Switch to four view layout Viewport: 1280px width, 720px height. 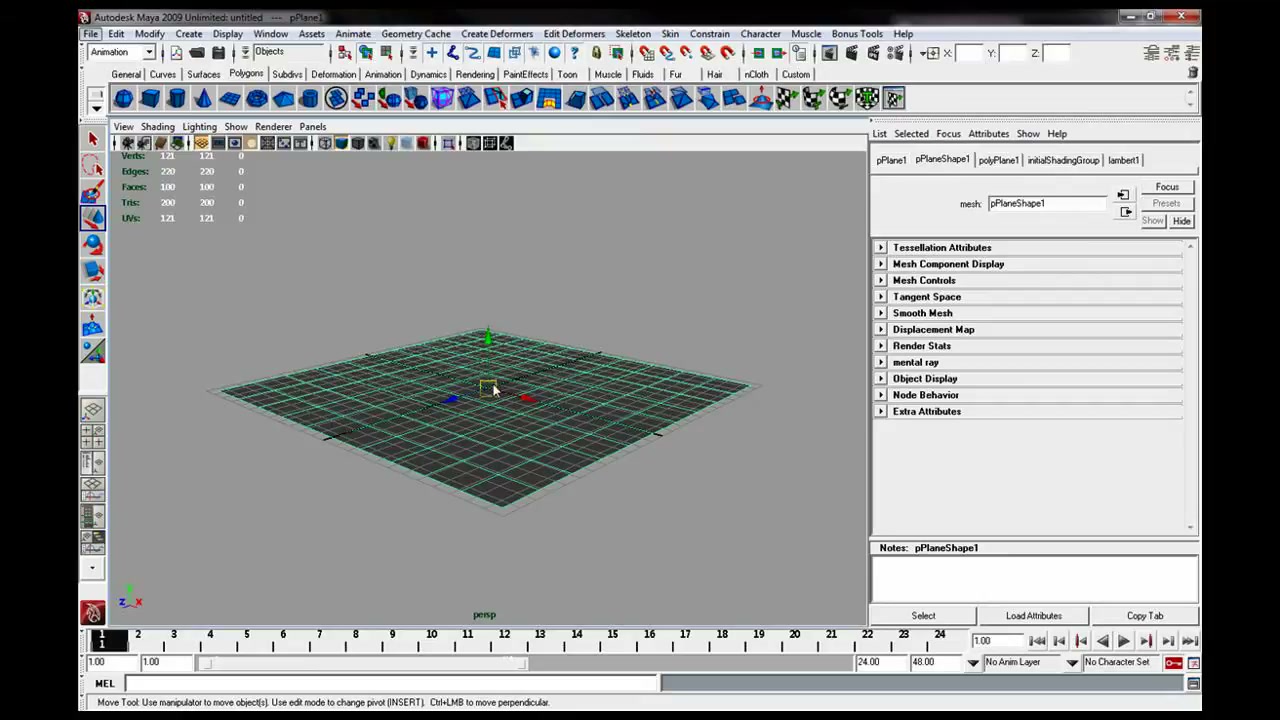pyautogui.click(x=93, y=435)
